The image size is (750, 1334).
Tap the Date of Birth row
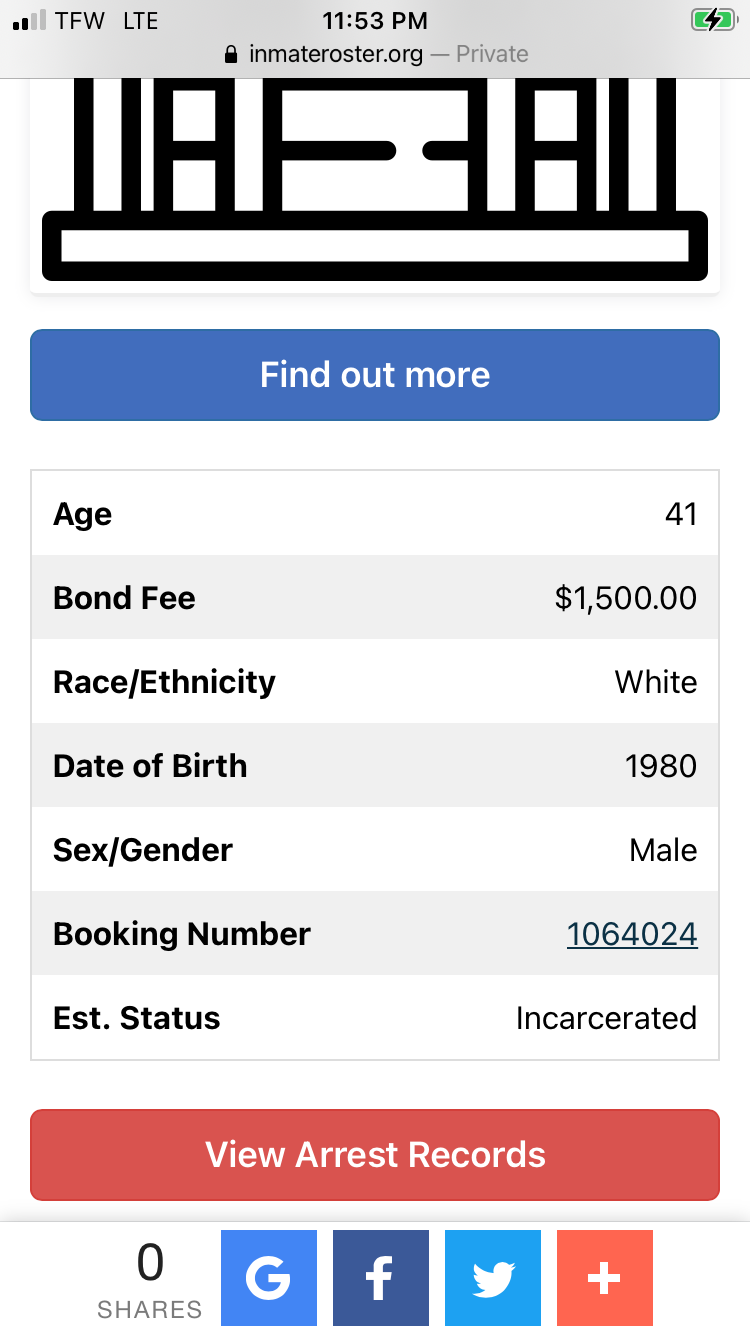[375, 766]
